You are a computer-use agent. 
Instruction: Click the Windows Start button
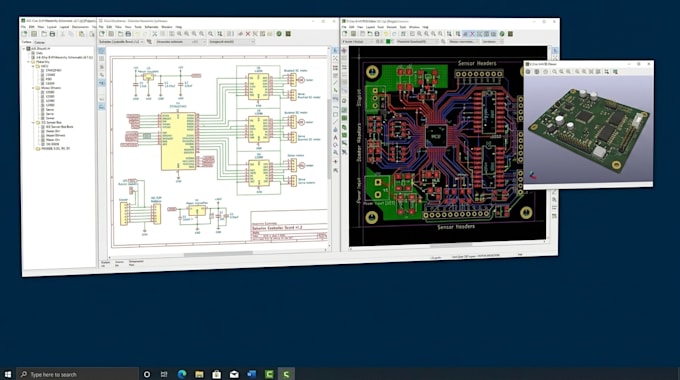pos(8,374)
